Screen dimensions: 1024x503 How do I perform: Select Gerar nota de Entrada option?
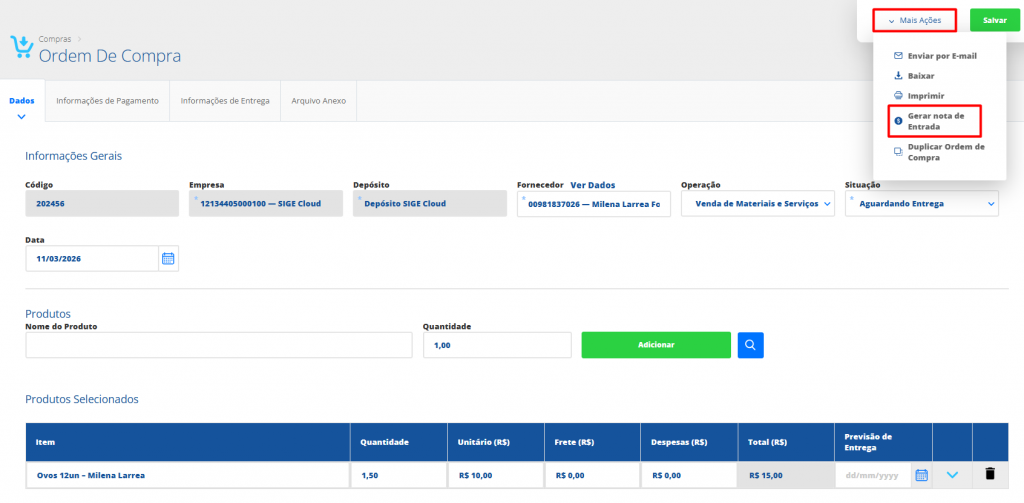point(935,121)
